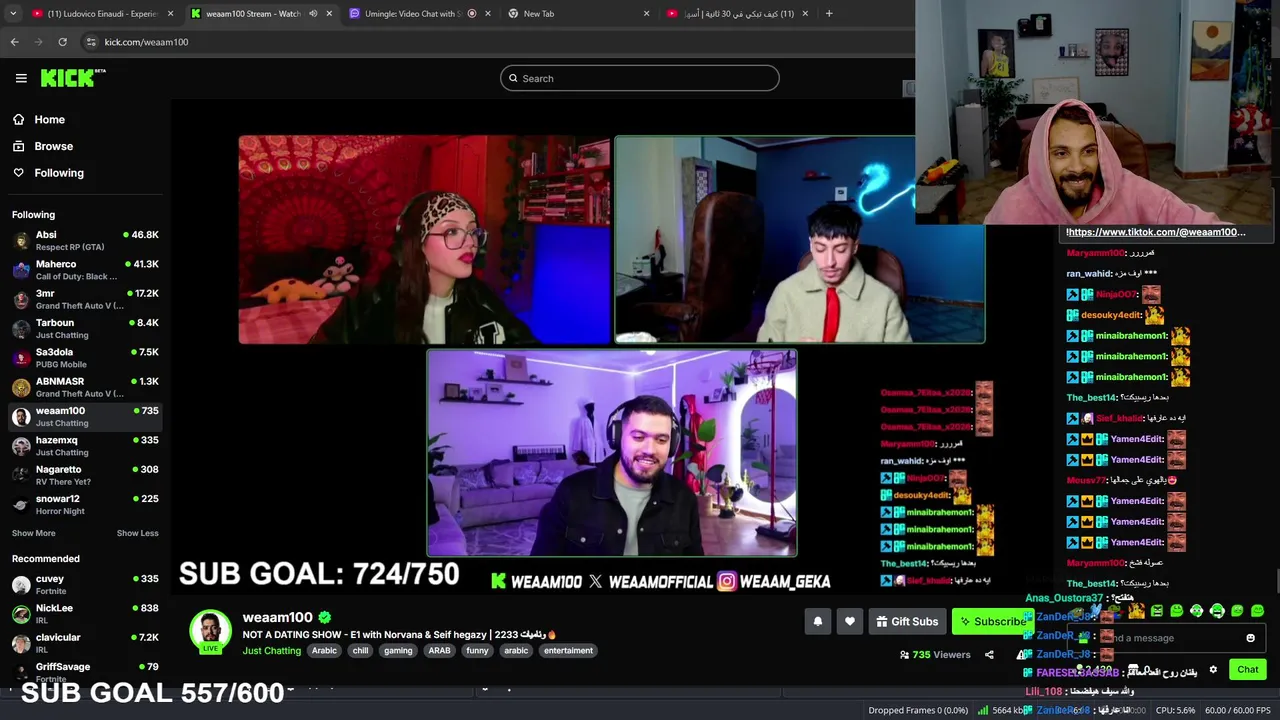Open recommended channel NickLee
The image size is (1280, 720).
[x=85, y=614]
